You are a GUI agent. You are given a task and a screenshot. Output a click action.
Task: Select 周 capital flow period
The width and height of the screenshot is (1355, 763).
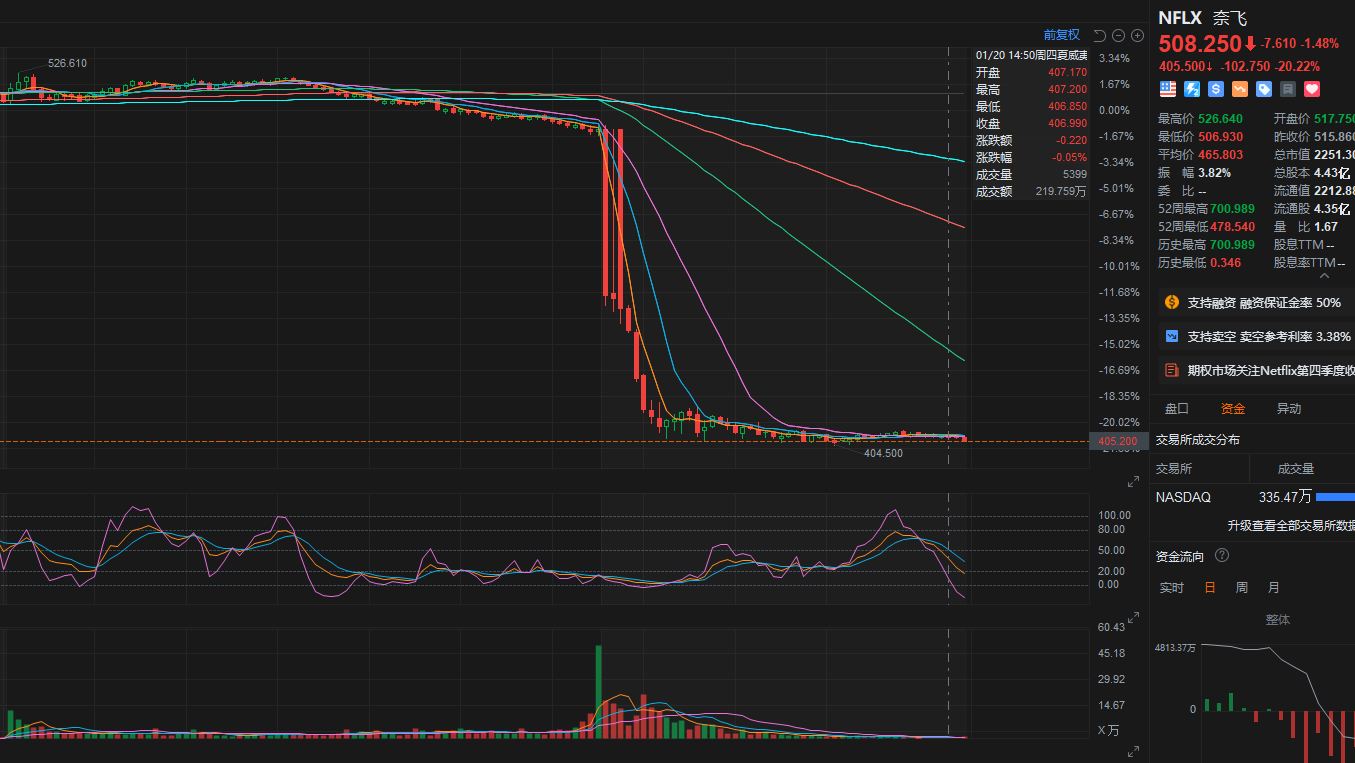[1242, 588]
